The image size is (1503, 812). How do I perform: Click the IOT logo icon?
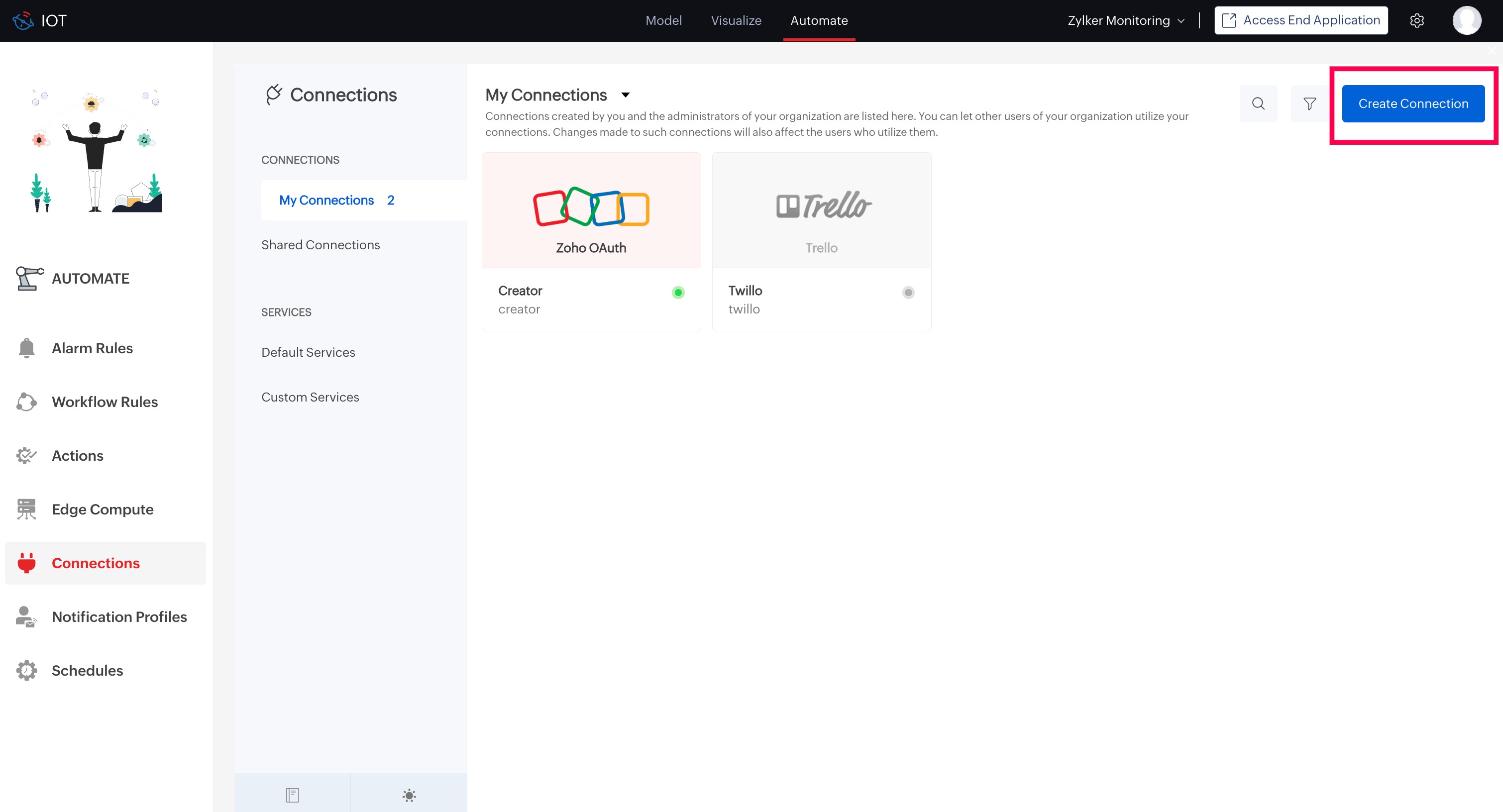(23, 21)
